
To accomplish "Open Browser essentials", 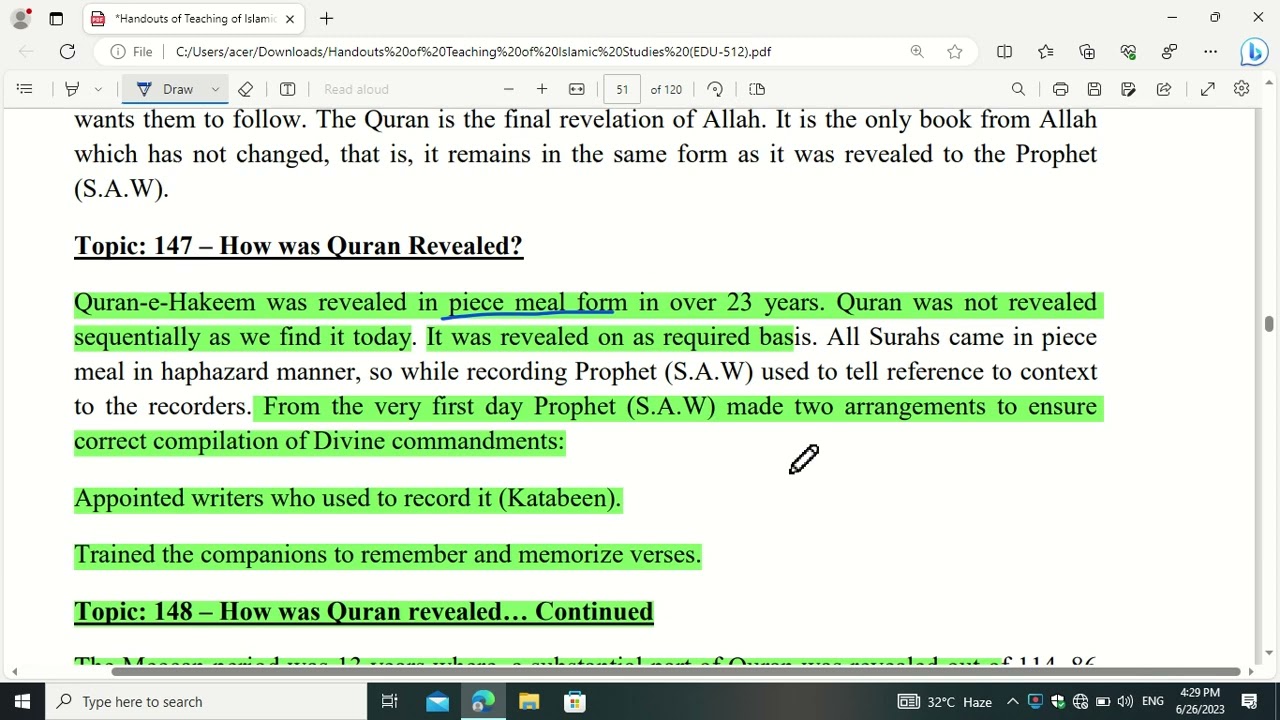I will 1128,51.
